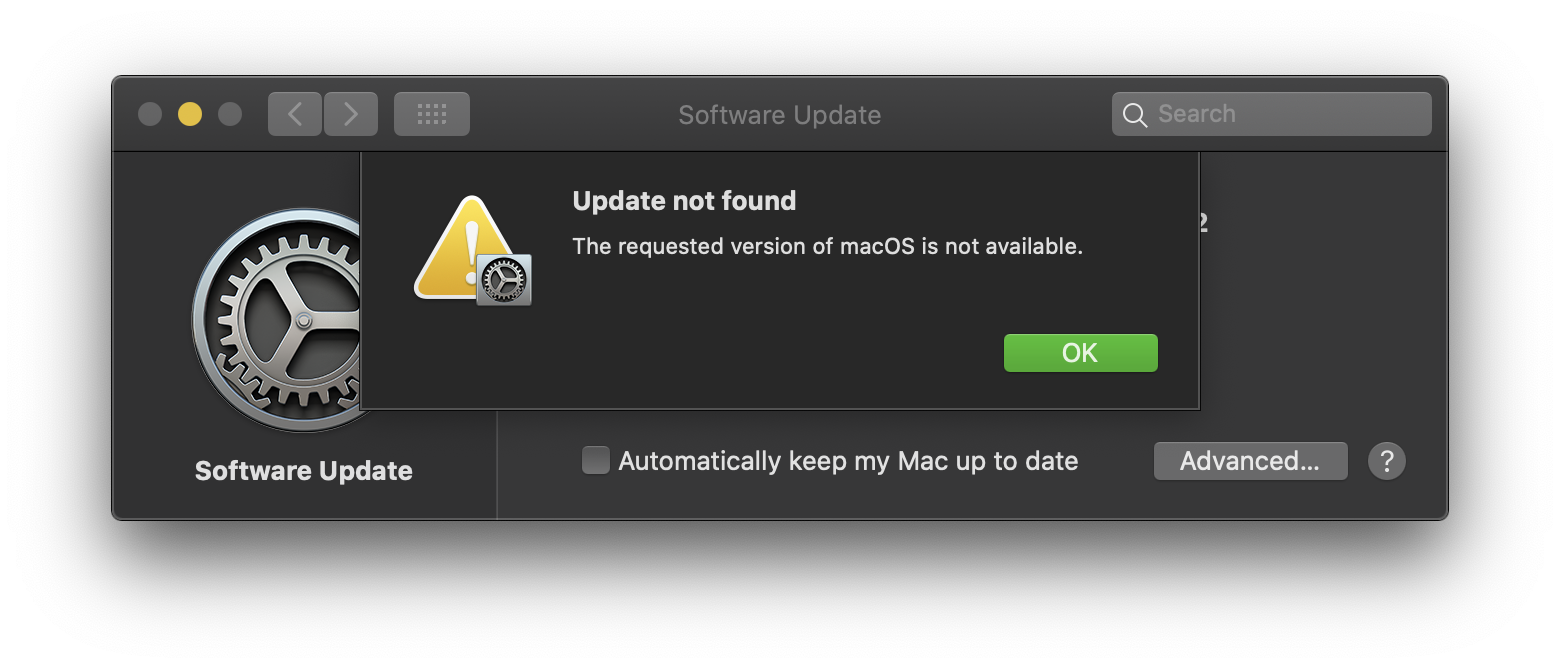
Task: Close the Software Update window
Action: [150, 114]
